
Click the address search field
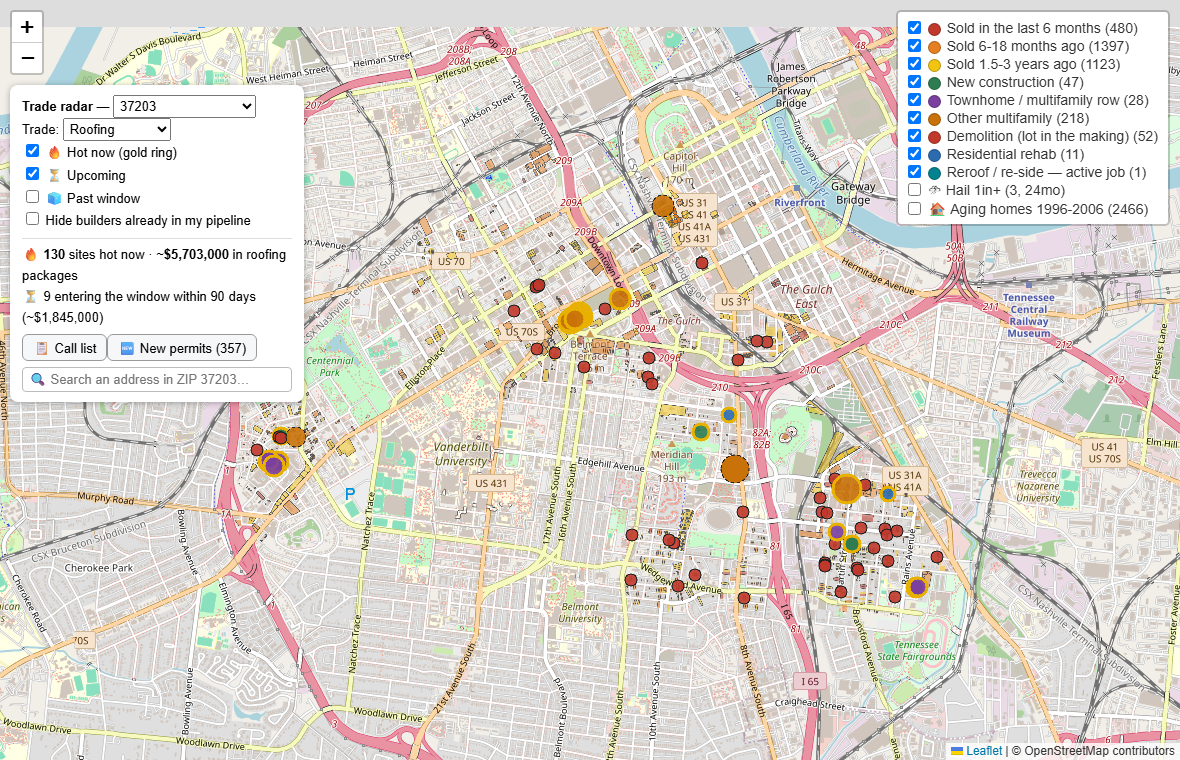[x=157, y=379]
